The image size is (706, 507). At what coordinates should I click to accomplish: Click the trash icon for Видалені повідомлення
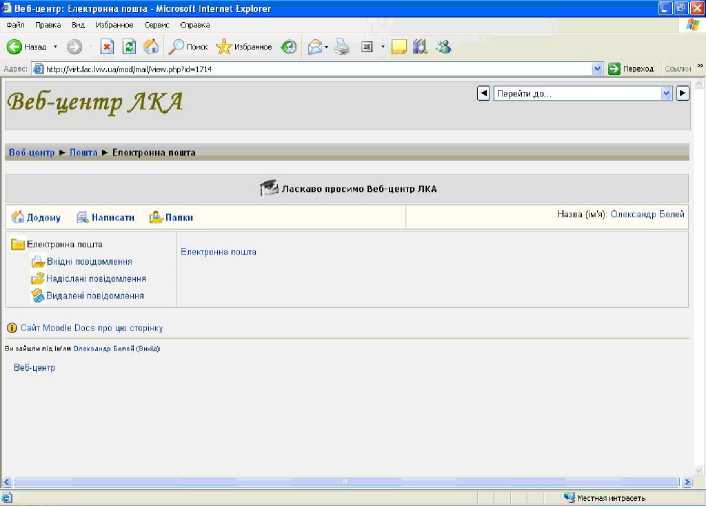38,296
